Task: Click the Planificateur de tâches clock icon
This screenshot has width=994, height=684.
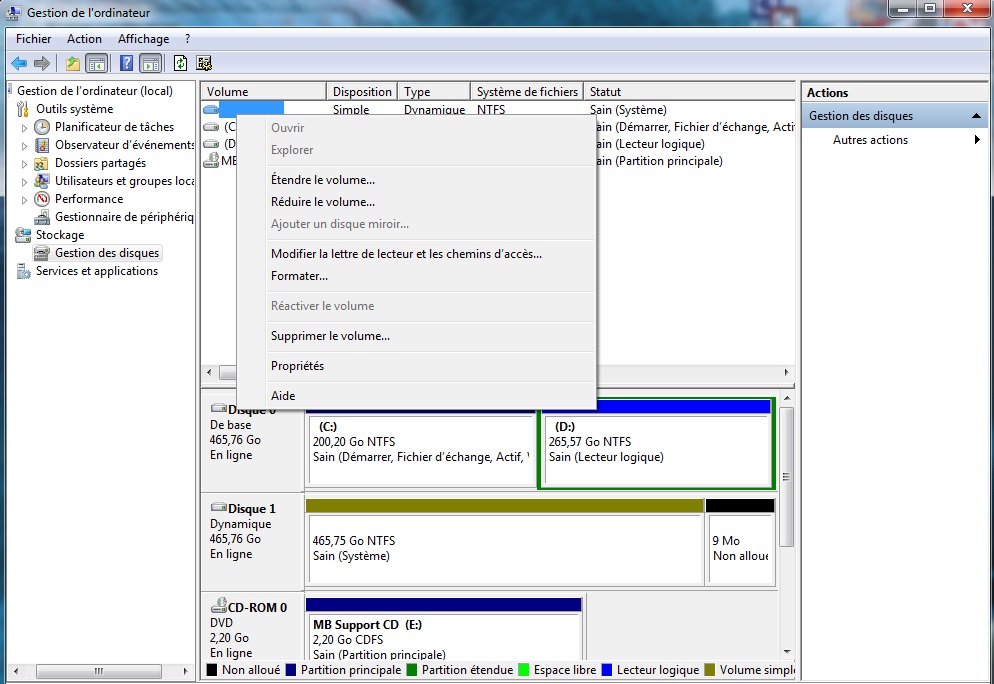Action: pos(42,127)
